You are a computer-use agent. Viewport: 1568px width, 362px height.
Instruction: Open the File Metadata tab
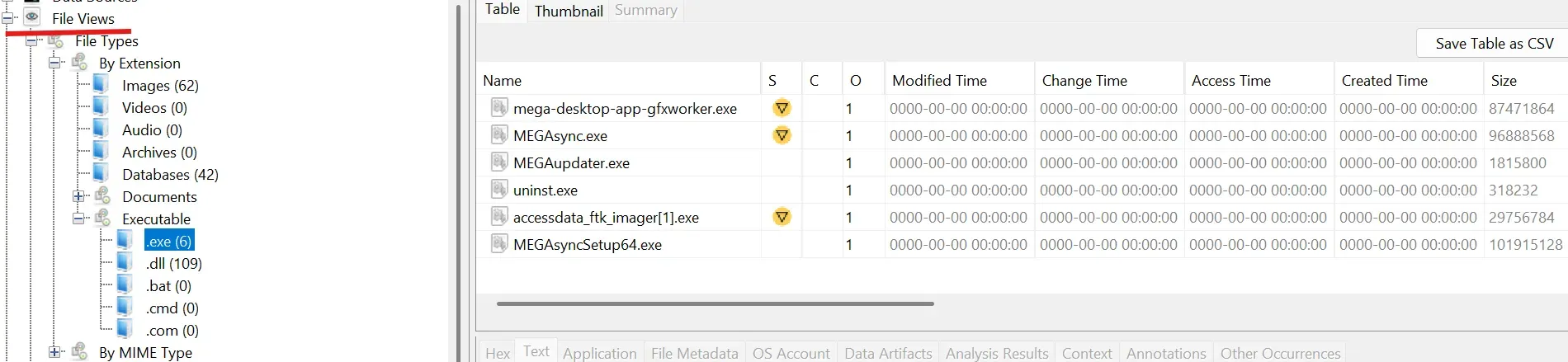click(x=695, y=353)
